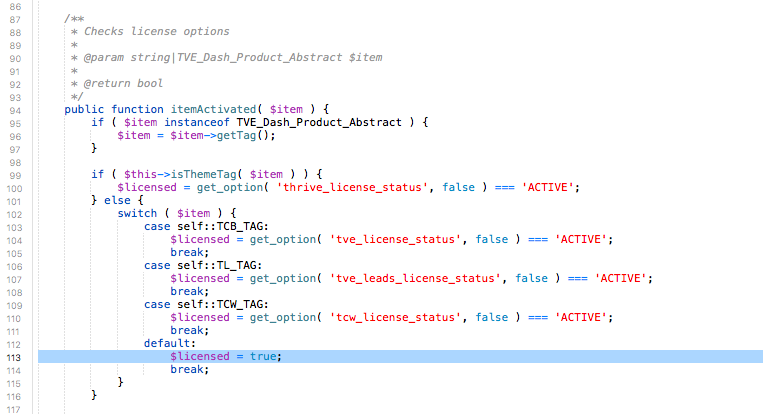Click the 'itemActivated' function name

pyautogui.click(x=213, y=109)
